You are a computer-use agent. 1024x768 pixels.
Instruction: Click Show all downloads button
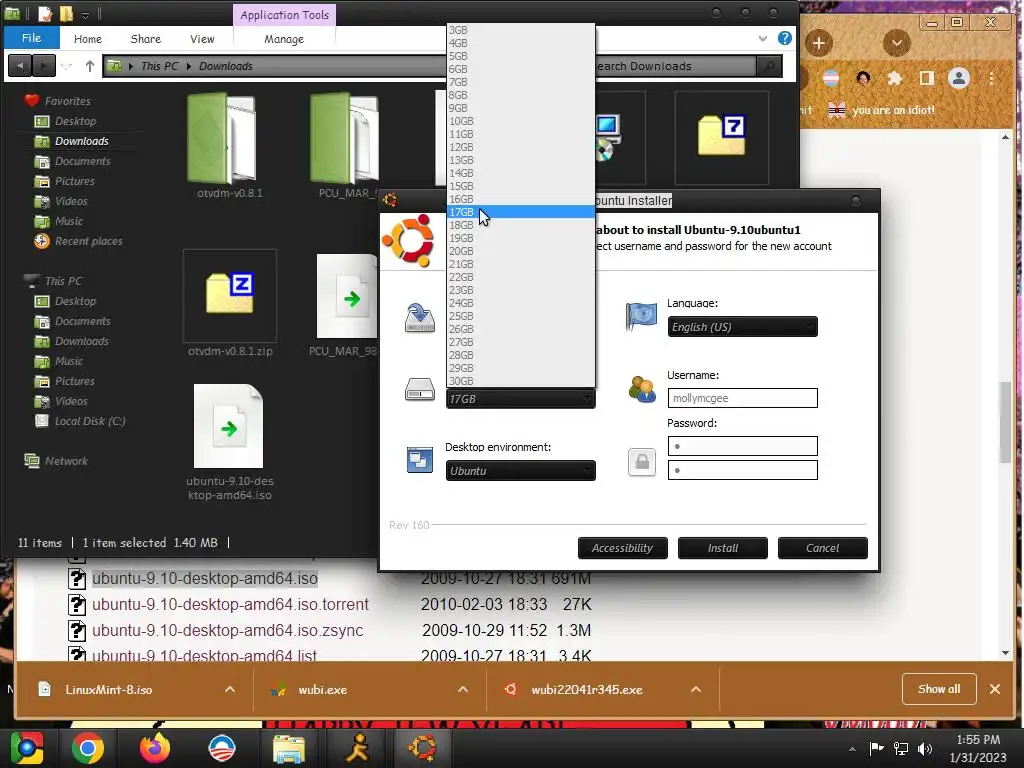coord(939,689)
